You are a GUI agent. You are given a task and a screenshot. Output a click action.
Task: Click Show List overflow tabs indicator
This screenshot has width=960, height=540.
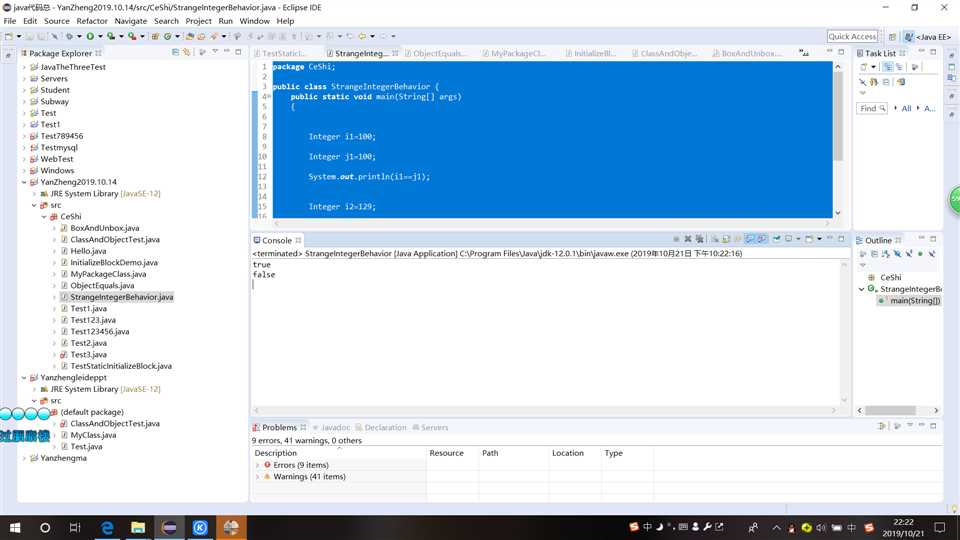click(x=804, y=53)
